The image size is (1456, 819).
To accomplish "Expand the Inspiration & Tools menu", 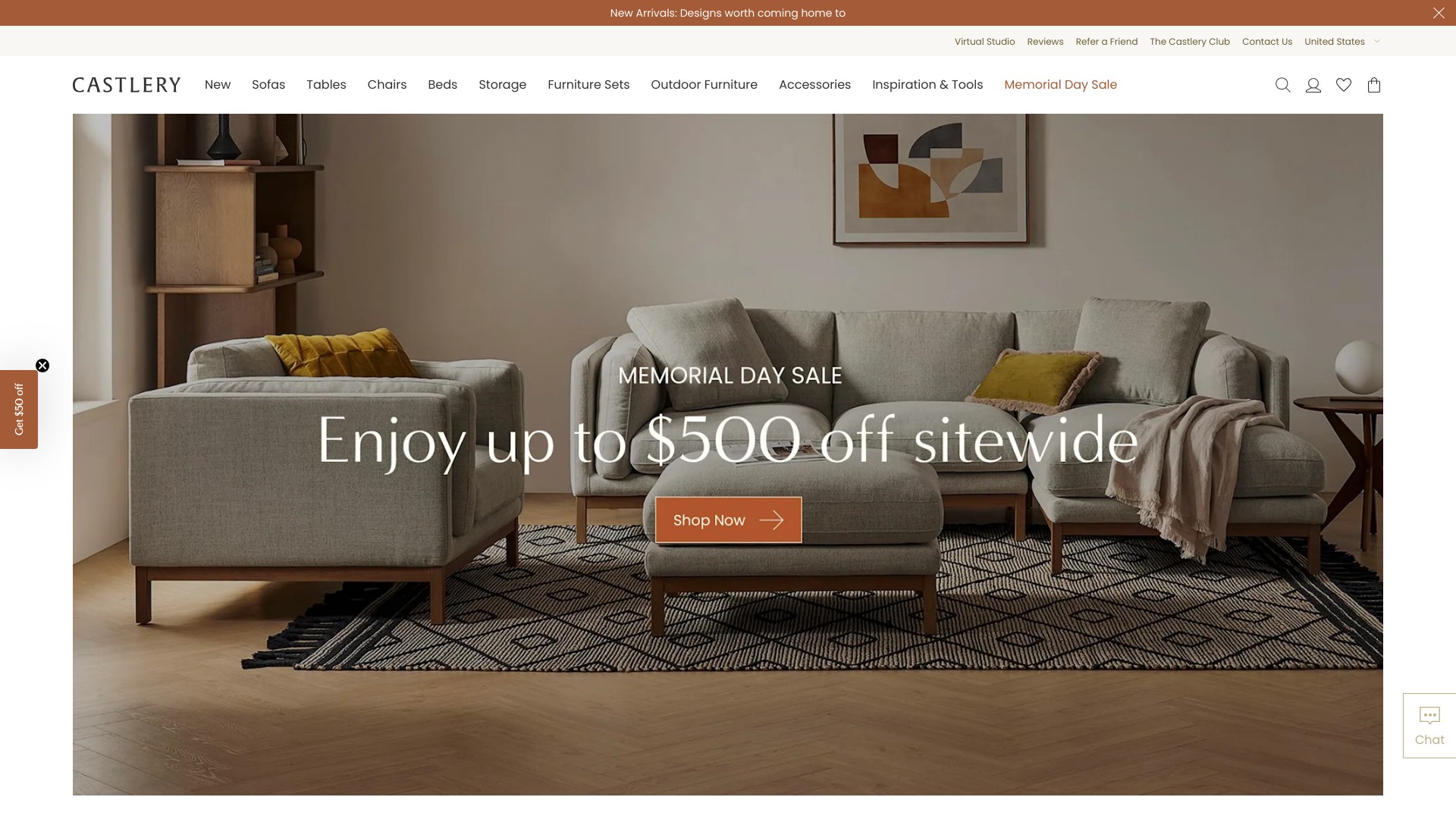I will pyautogui.click(x=927, y=85).
